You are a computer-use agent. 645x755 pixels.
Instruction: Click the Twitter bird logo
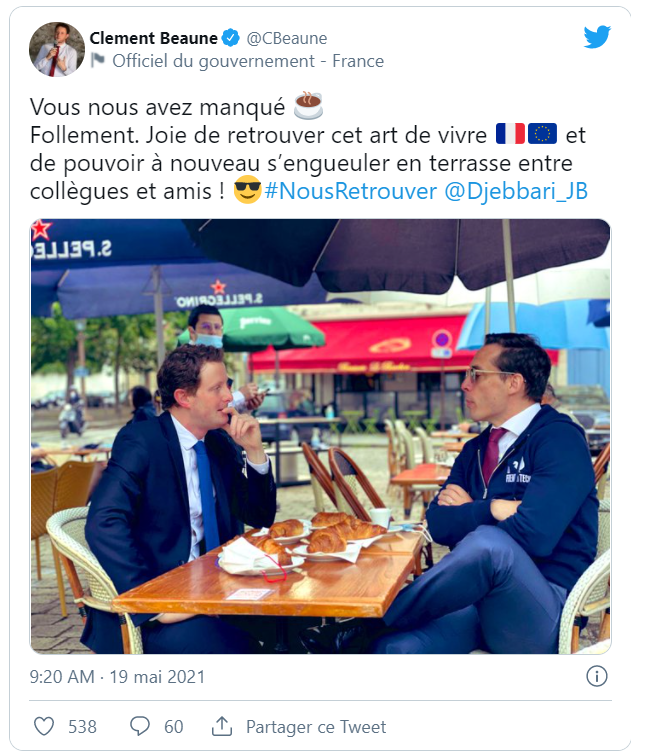pos(597,37)
